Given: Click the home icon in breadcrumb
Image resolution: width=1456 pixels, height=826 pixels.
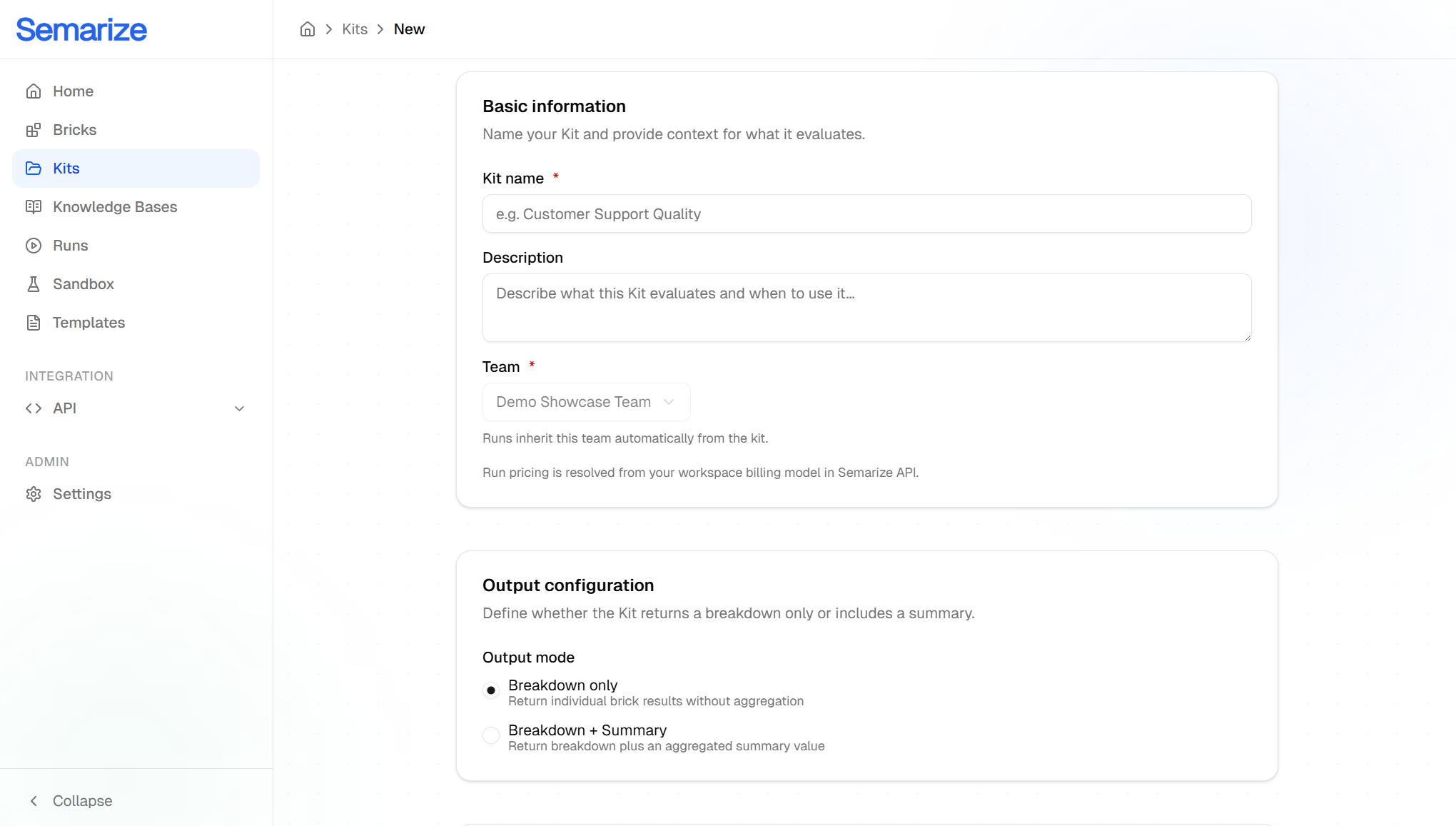Looking at the screenshot, I should [x=308, y=29].
